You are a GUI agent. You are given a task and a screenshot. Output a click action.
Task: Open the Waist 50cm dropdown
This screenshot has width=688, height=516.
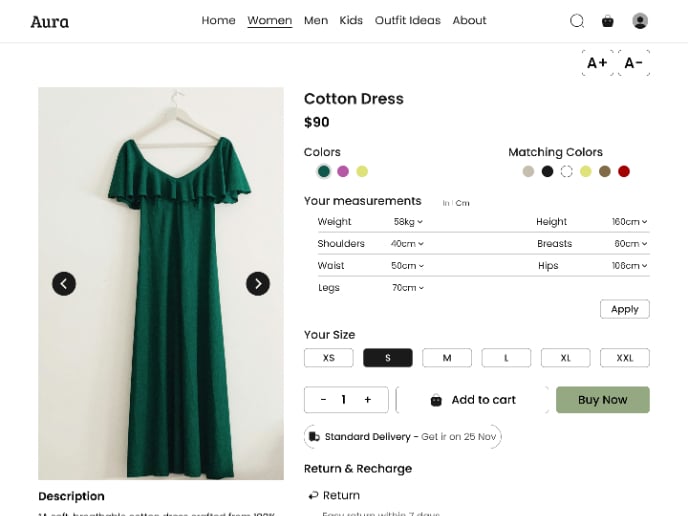coord(408,265)
